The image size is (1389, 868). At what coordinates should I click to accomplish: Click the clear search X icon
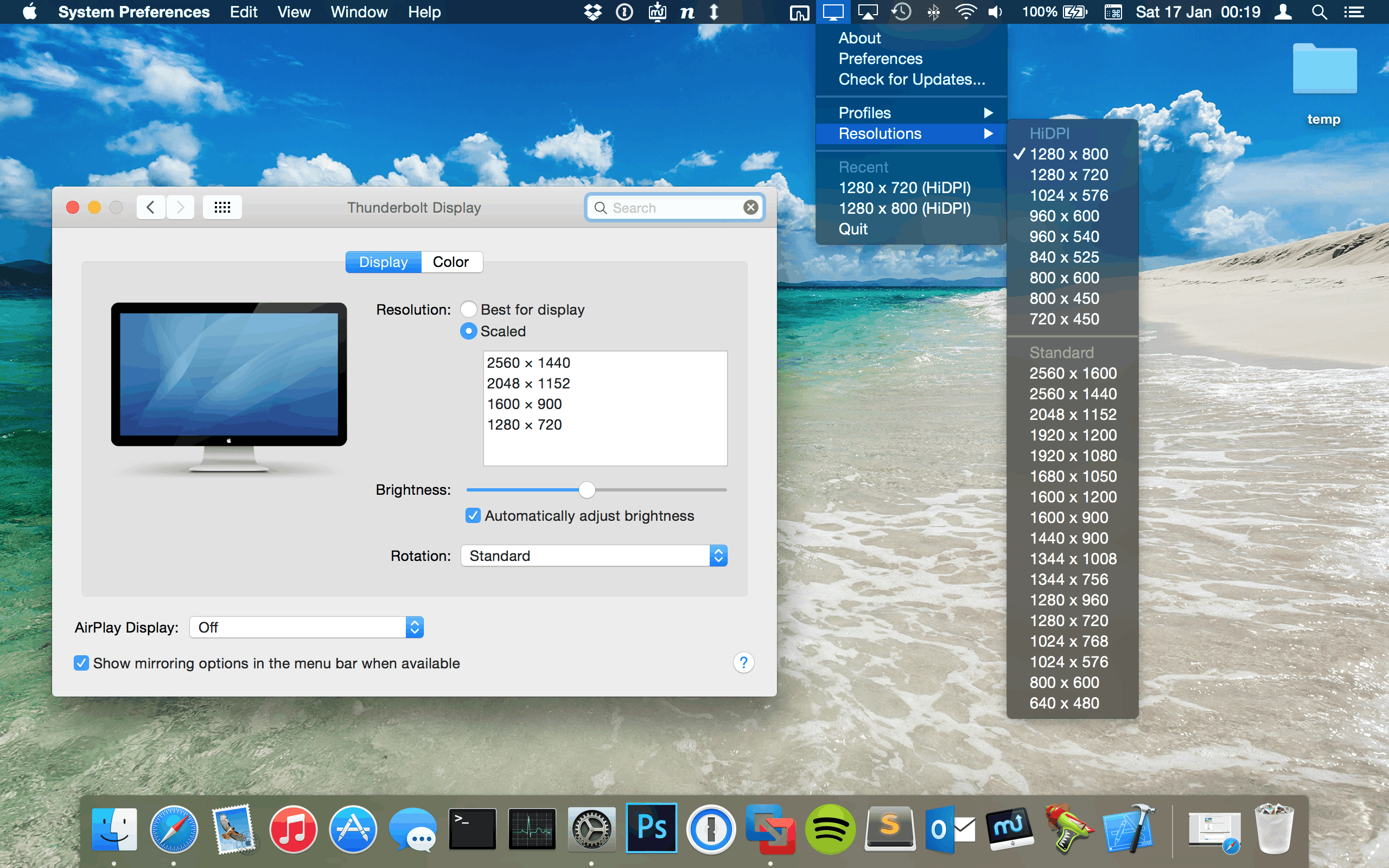(750, 207)
